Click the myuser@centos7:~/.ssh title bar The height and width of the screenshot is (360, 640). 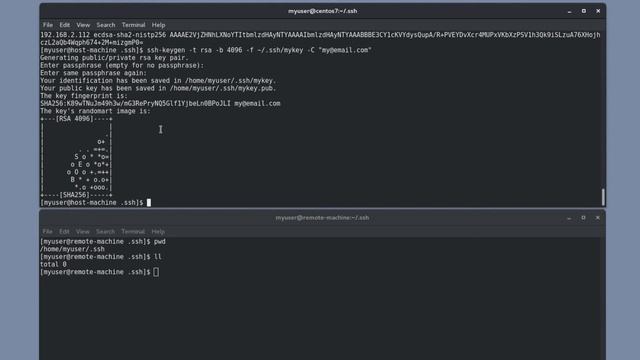[x=322, y=11]
